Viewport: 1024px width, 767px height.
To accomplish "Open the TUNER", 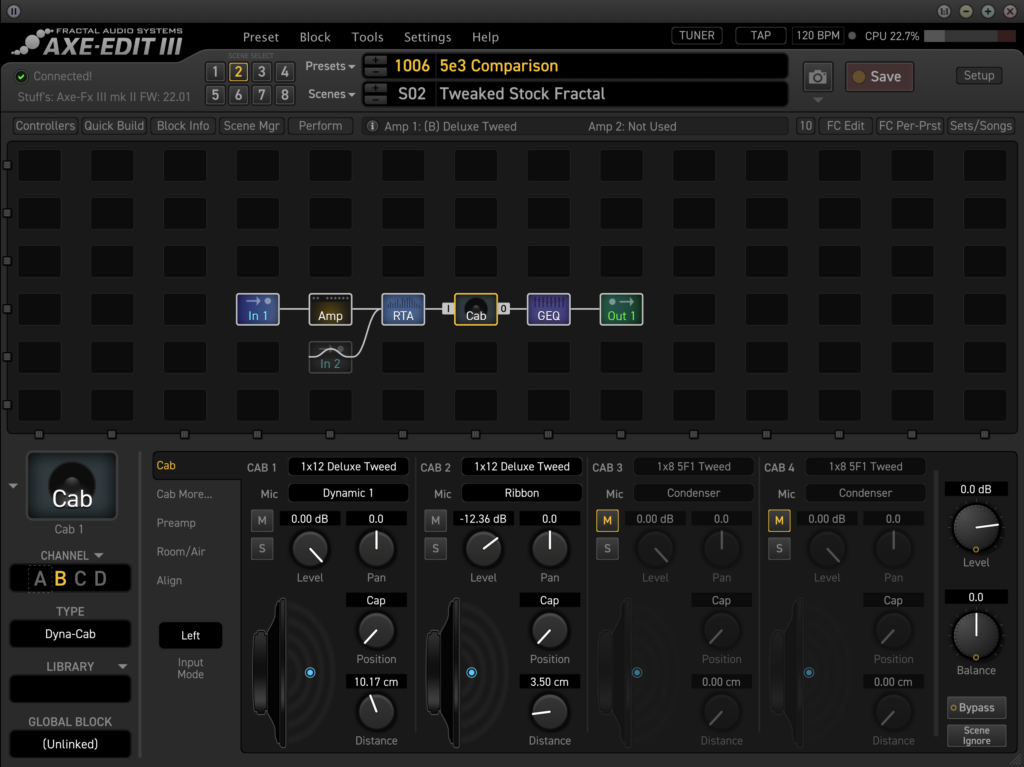I will [697, 35].
